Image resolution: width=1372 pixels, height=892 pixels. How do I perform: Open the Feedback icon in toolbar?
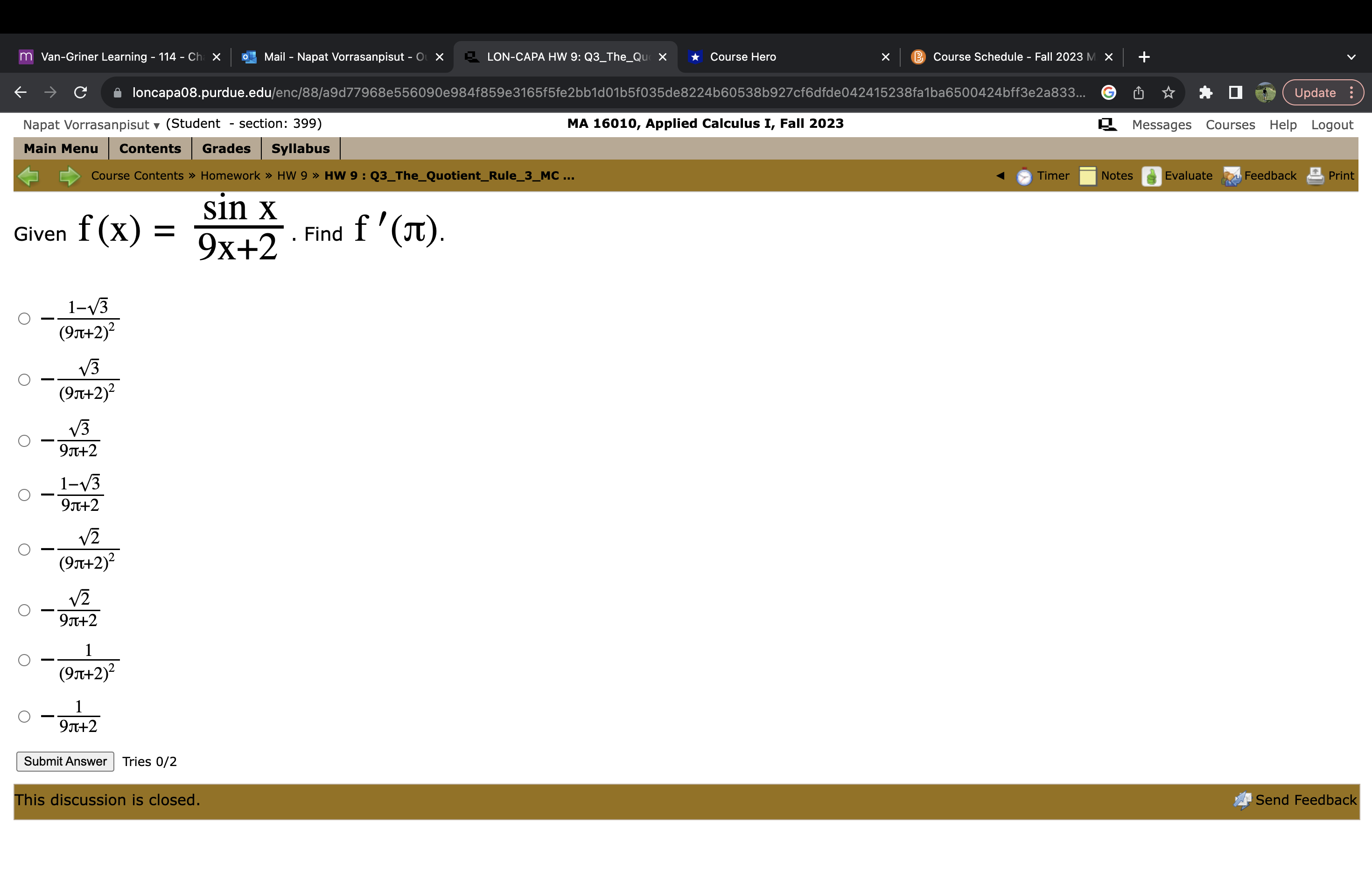pyautogui.click(x=1231, y=176)
